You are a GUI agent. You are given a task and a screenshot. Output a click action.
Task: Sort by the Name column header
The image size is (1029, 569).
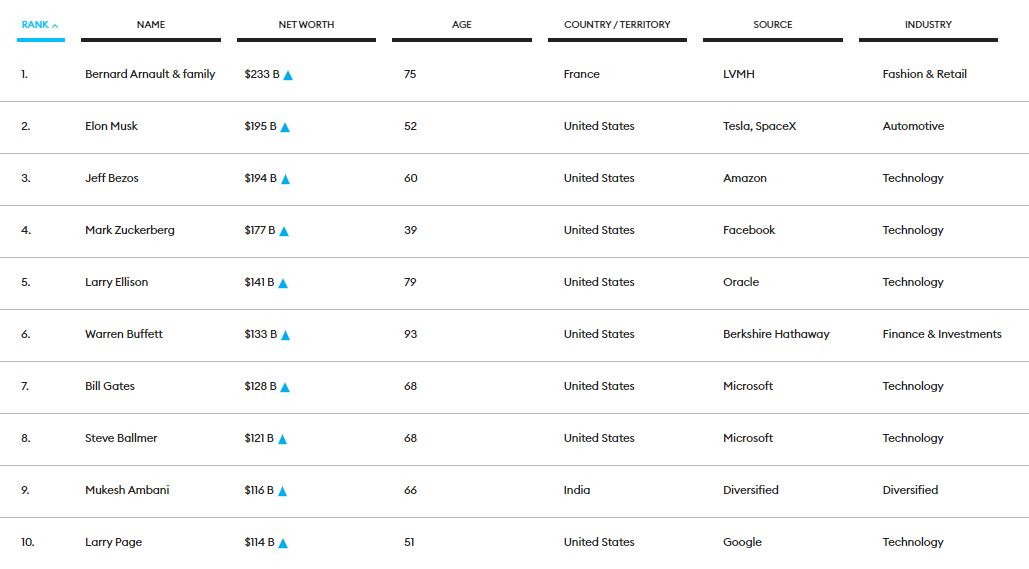point(150,24)
